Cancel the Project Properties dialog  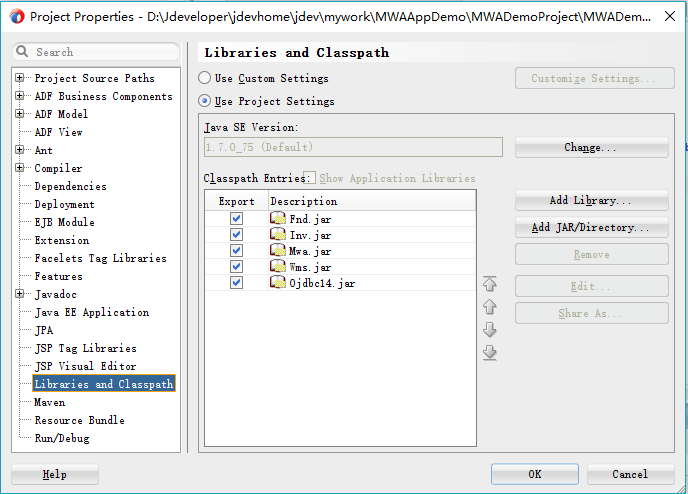coord(630,474)
